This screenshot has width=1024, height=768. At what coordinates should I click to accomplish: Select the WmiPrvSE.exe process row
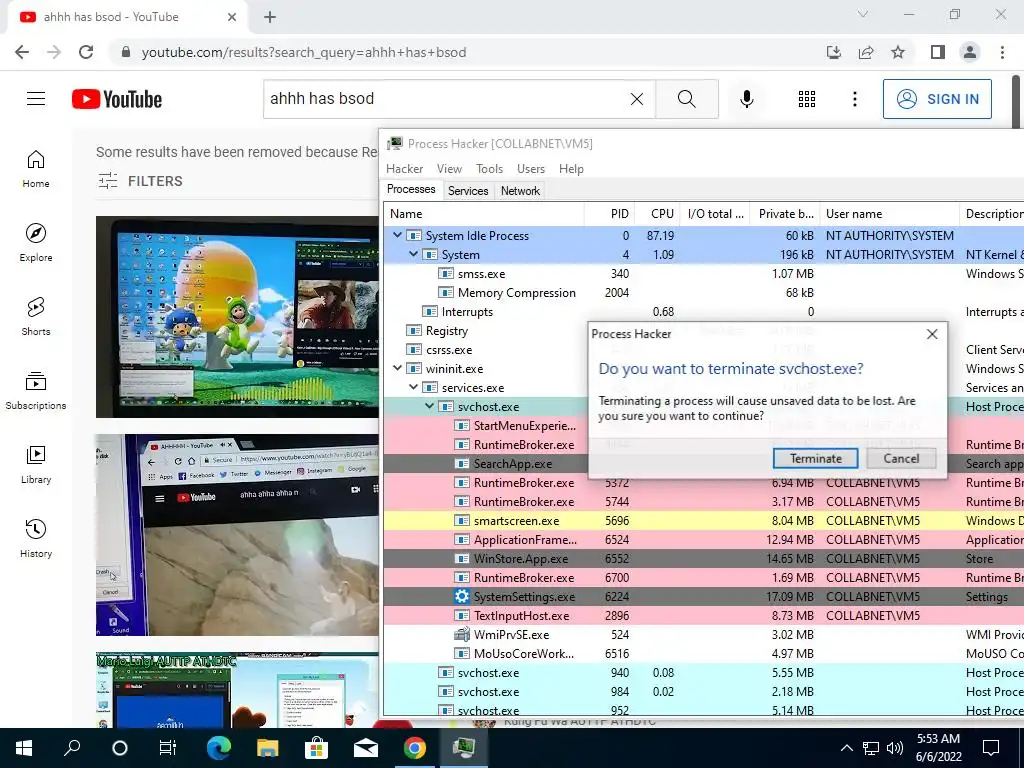click(x=703, y=634)
